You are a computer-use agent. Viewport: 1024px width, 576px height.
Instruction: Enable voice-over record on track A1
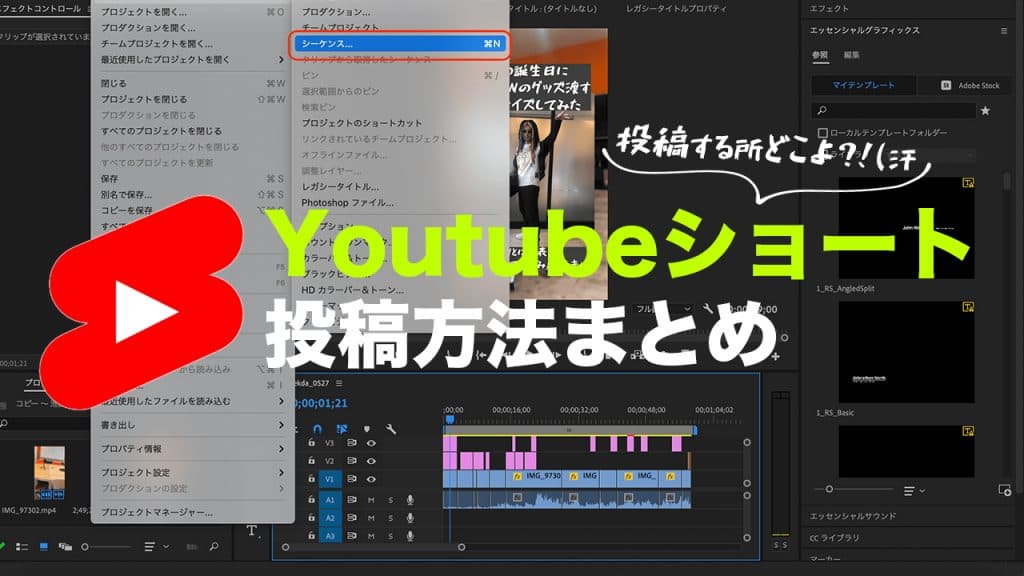(410, 500)
